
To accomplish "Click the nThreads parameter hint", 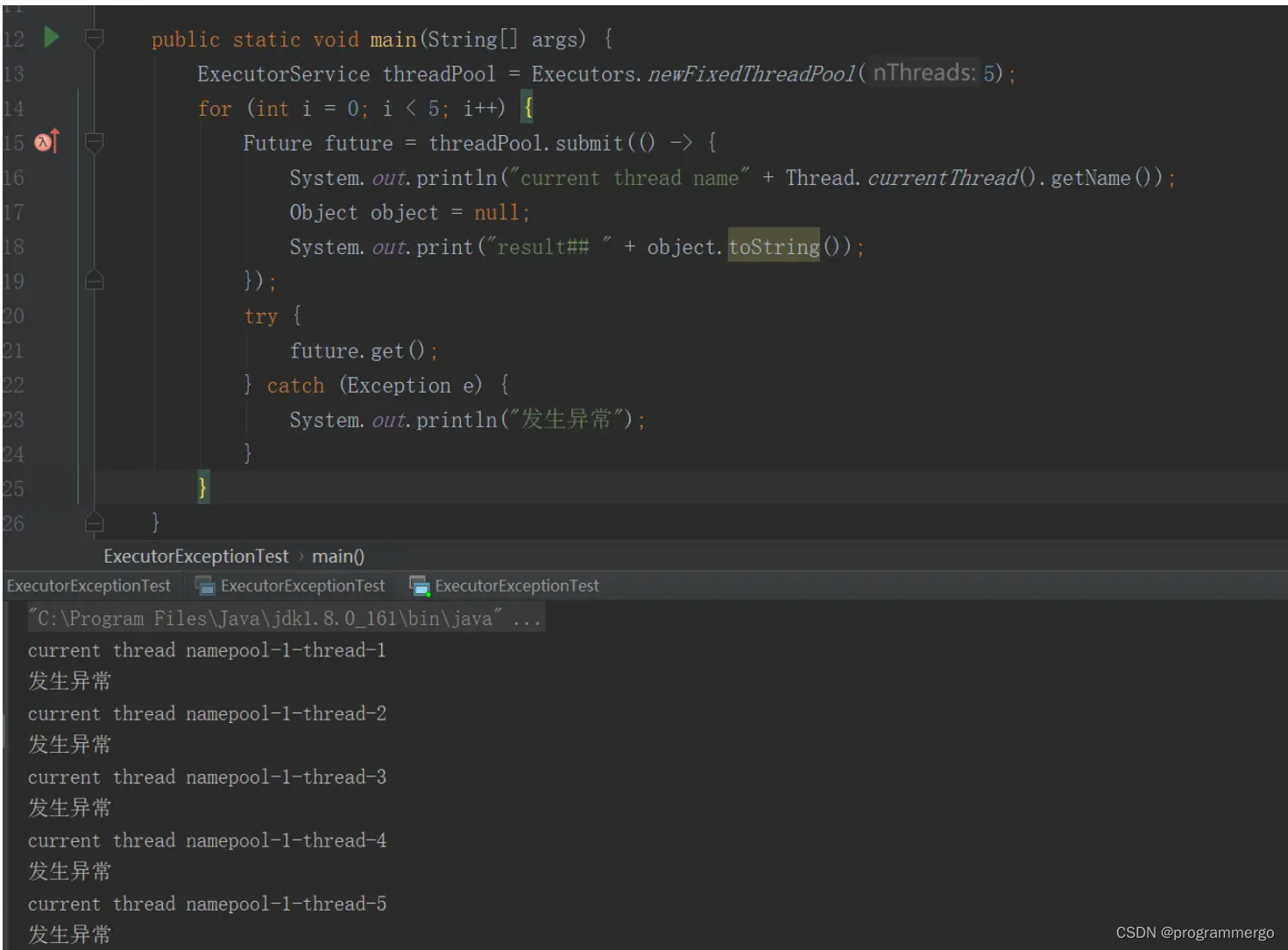I will coord(924,73).
